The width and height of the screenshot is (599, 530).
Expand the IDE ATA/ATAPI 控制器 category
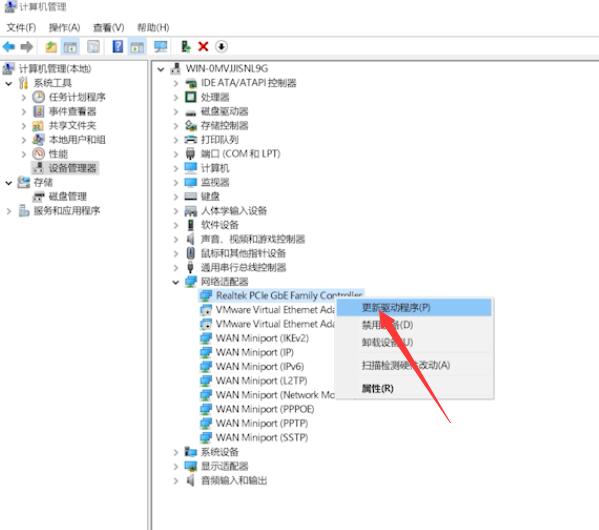tap(176, 83)
